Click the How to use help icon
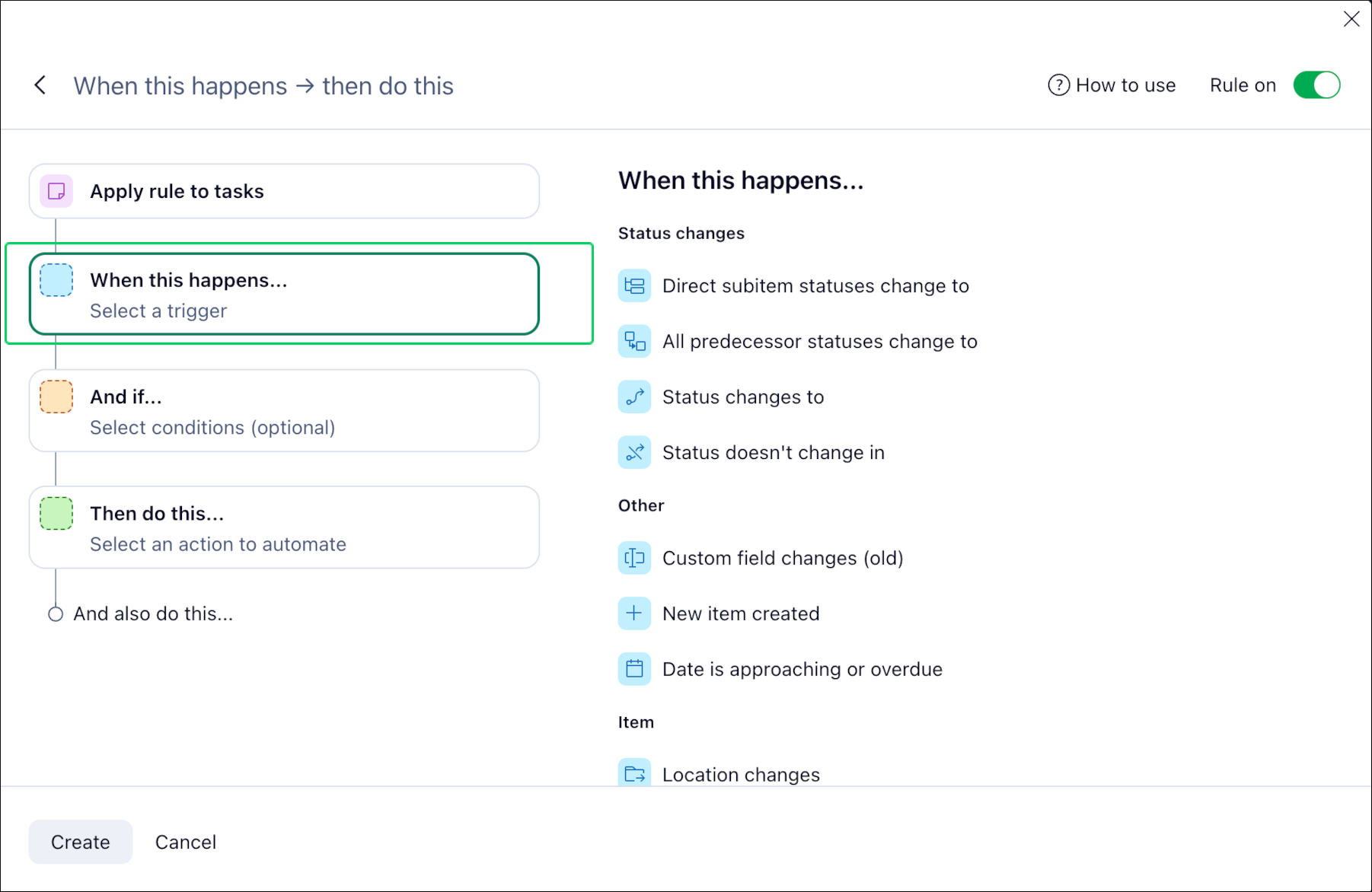Screen dimensions: 1372x892 (1058, 85)
